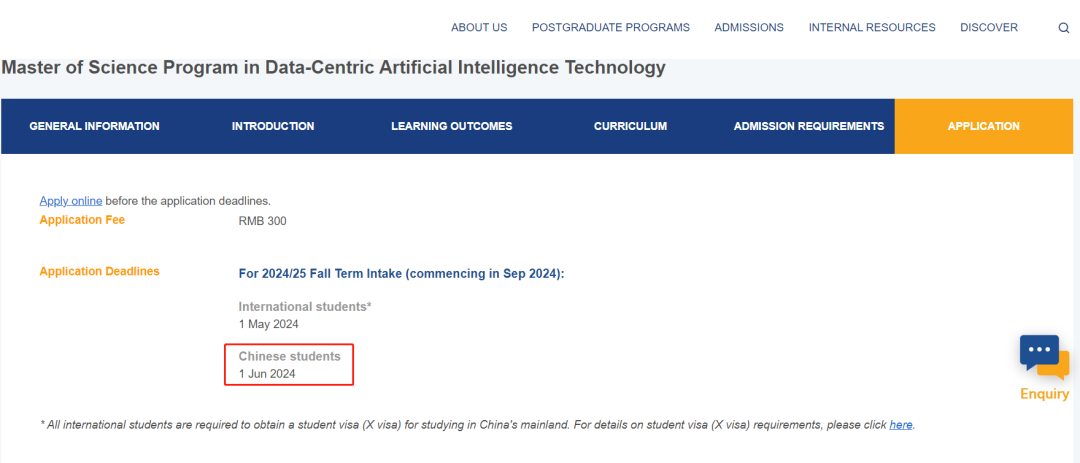Viewport: 1080px width, 463px height.
Task: Go to the Curriculum tab
Action: pyautogui.click(x=630, y=126)
